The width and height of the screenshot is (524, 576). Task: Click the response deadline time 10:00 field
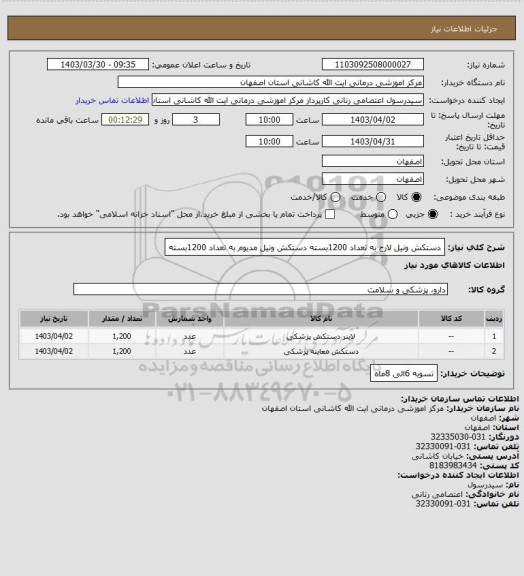point(269,120)
